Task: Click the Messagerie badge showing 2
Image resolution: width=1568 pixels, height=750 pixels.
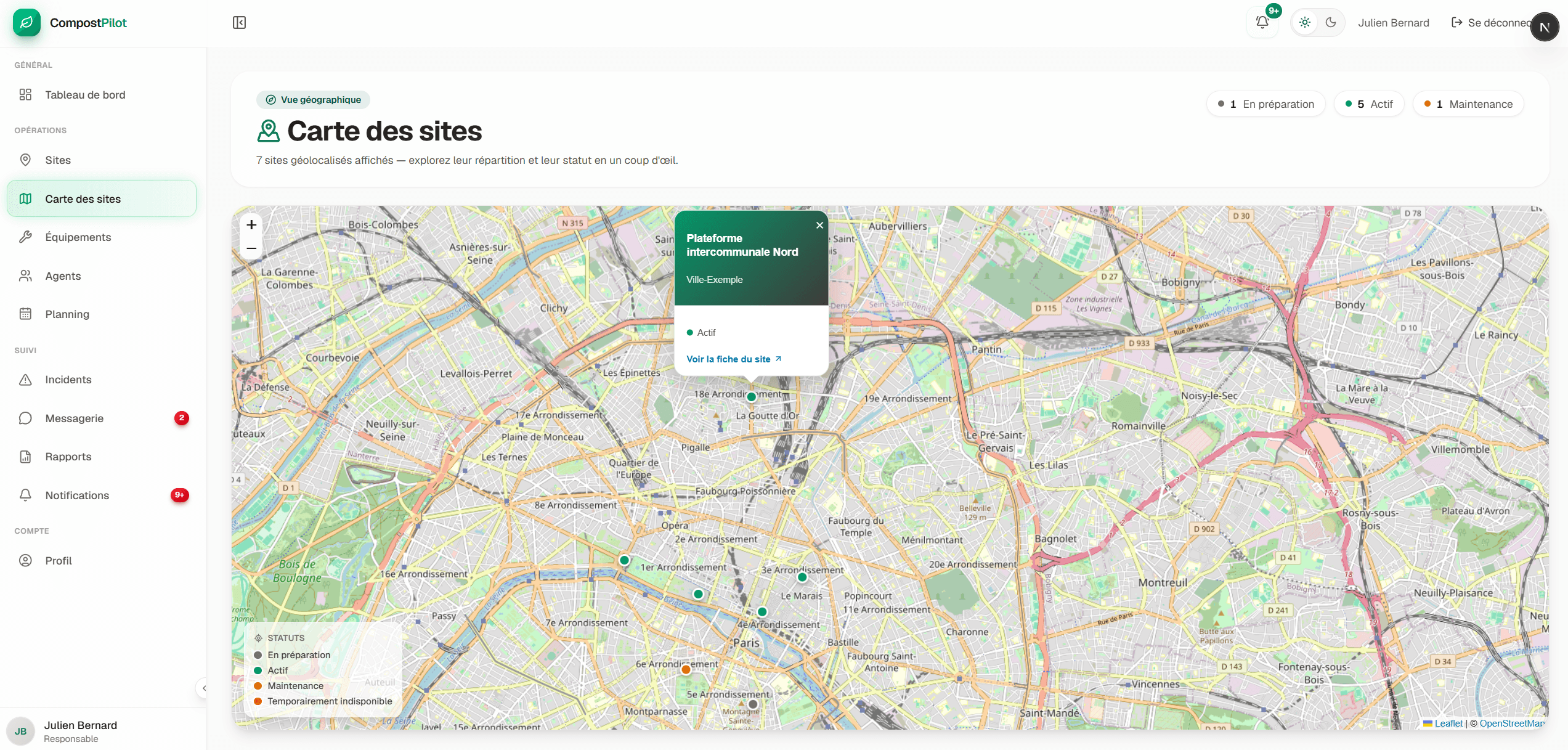Action: [181, 418]
